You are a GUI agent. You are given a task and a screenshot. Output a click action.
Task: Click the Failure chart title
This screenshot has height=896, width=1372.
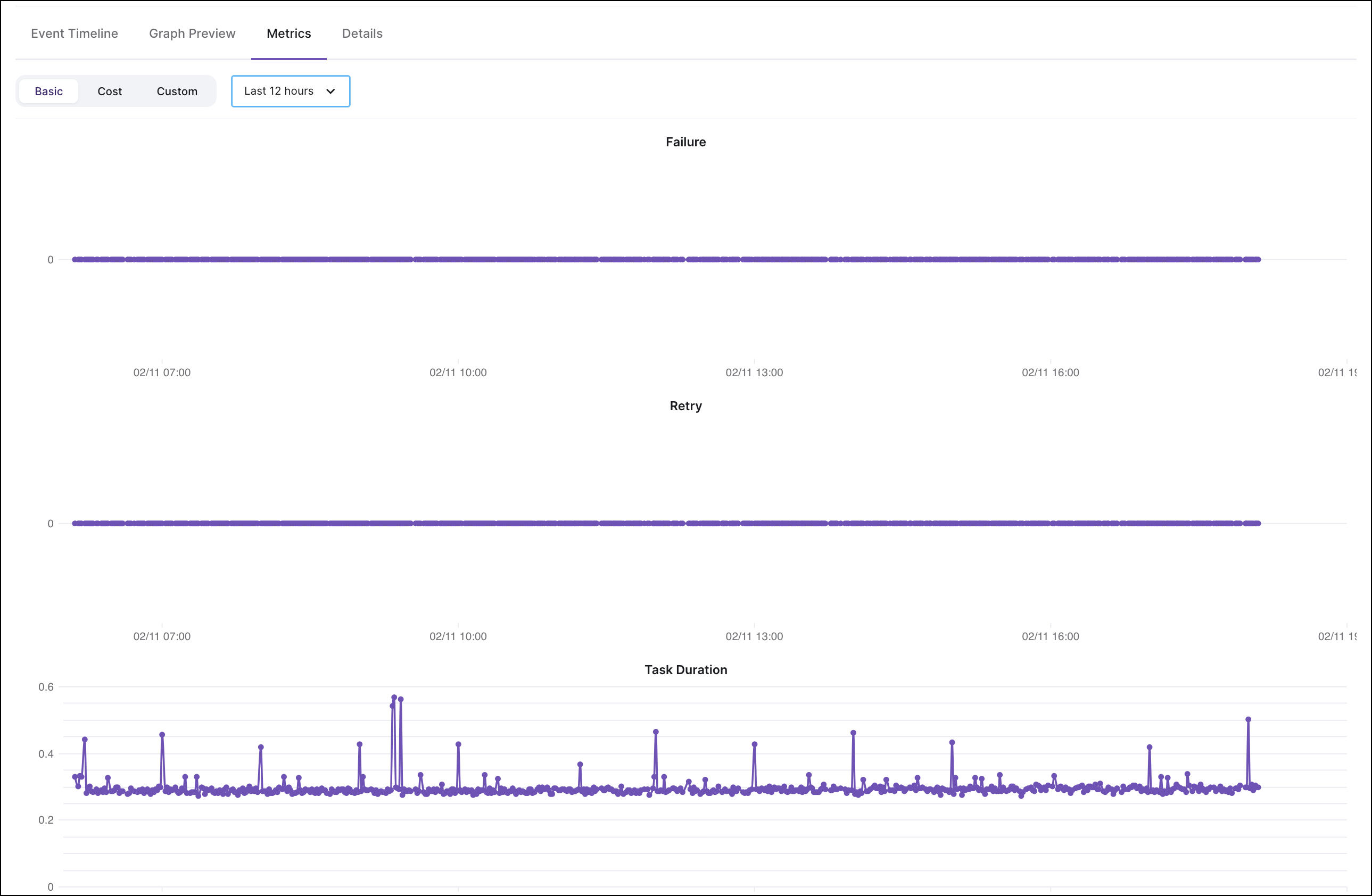(685, 142)
